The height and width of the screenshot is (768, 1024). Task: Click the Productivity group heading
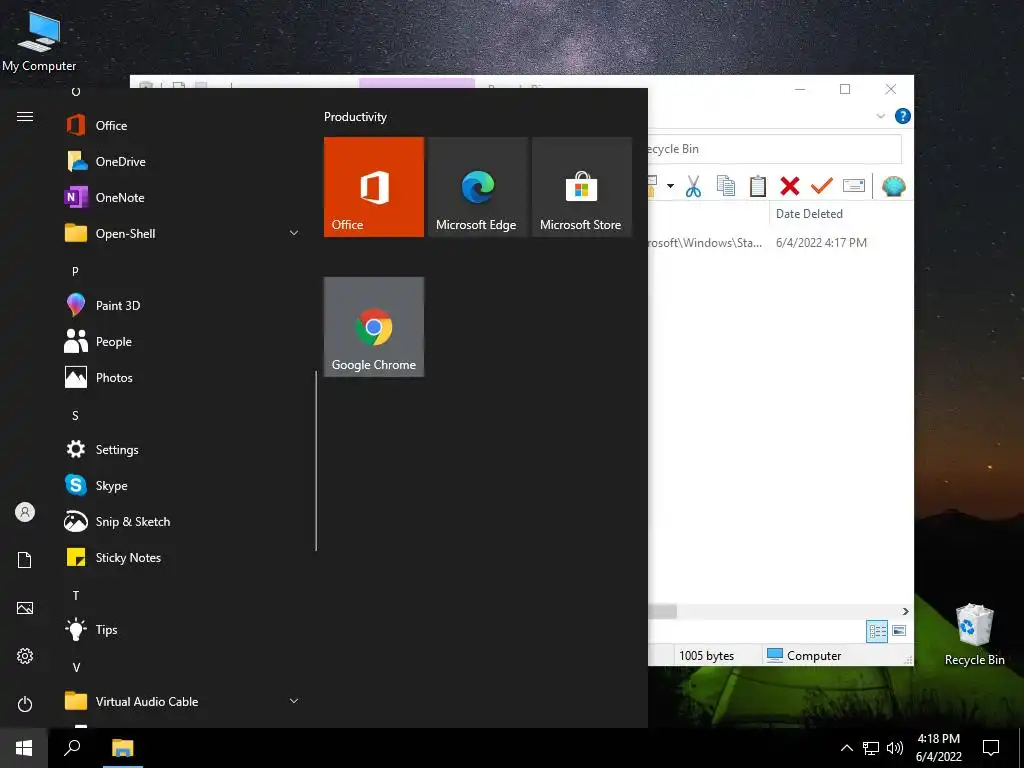355,117
